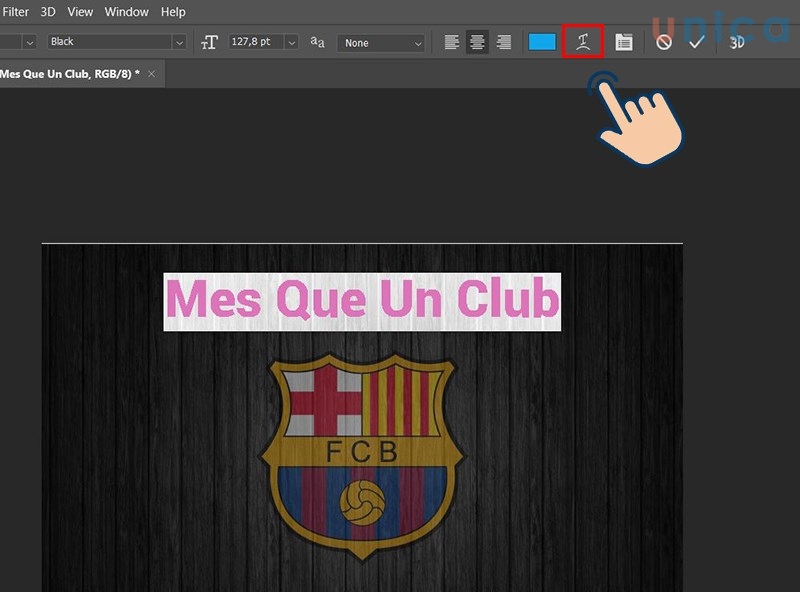The width and height of the screenshot is (800, 592).
Task: Open the anti-aliasing dropdown set to None
Action: [x=380, y=43]
